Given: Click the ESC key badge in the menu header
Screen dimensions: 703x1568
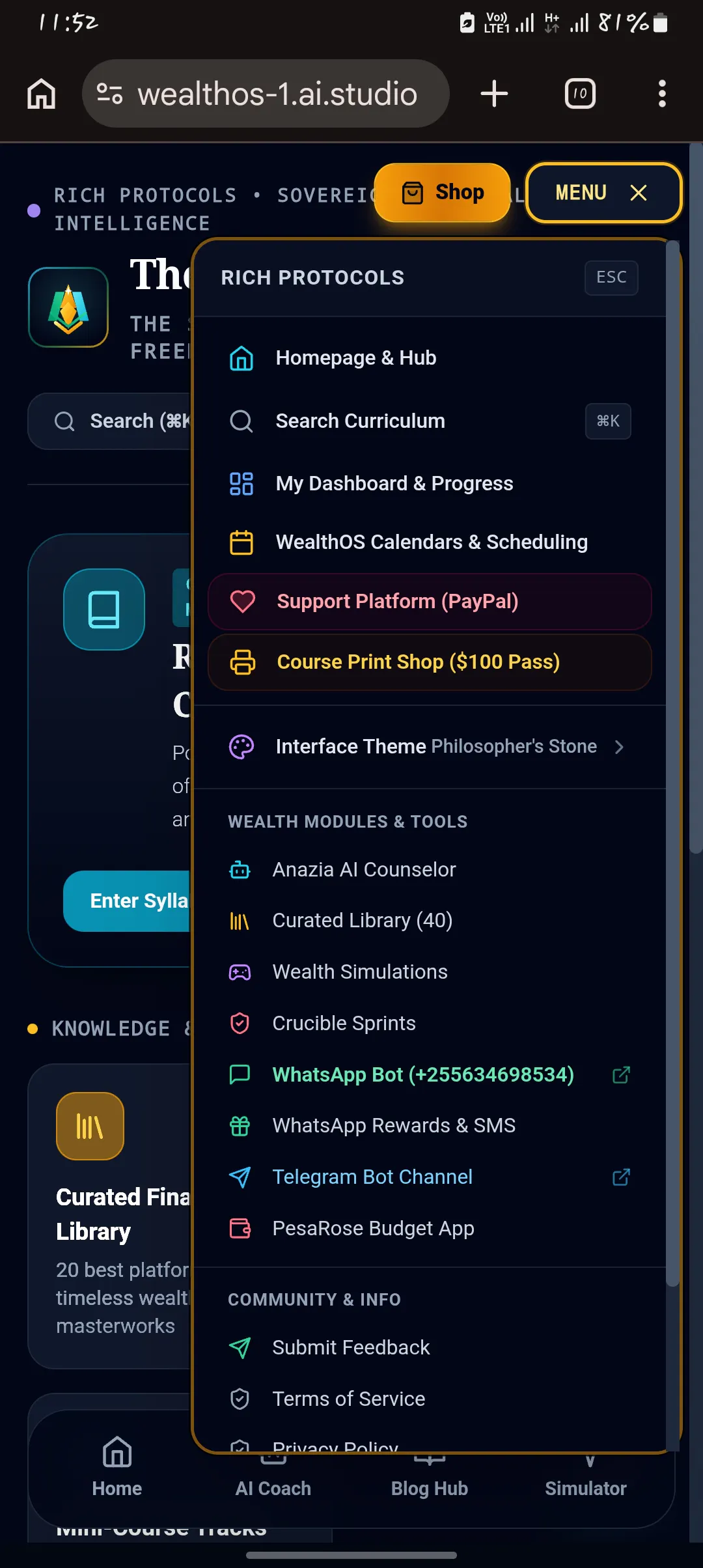Looking at the screenshot, I should coord(611,278).
